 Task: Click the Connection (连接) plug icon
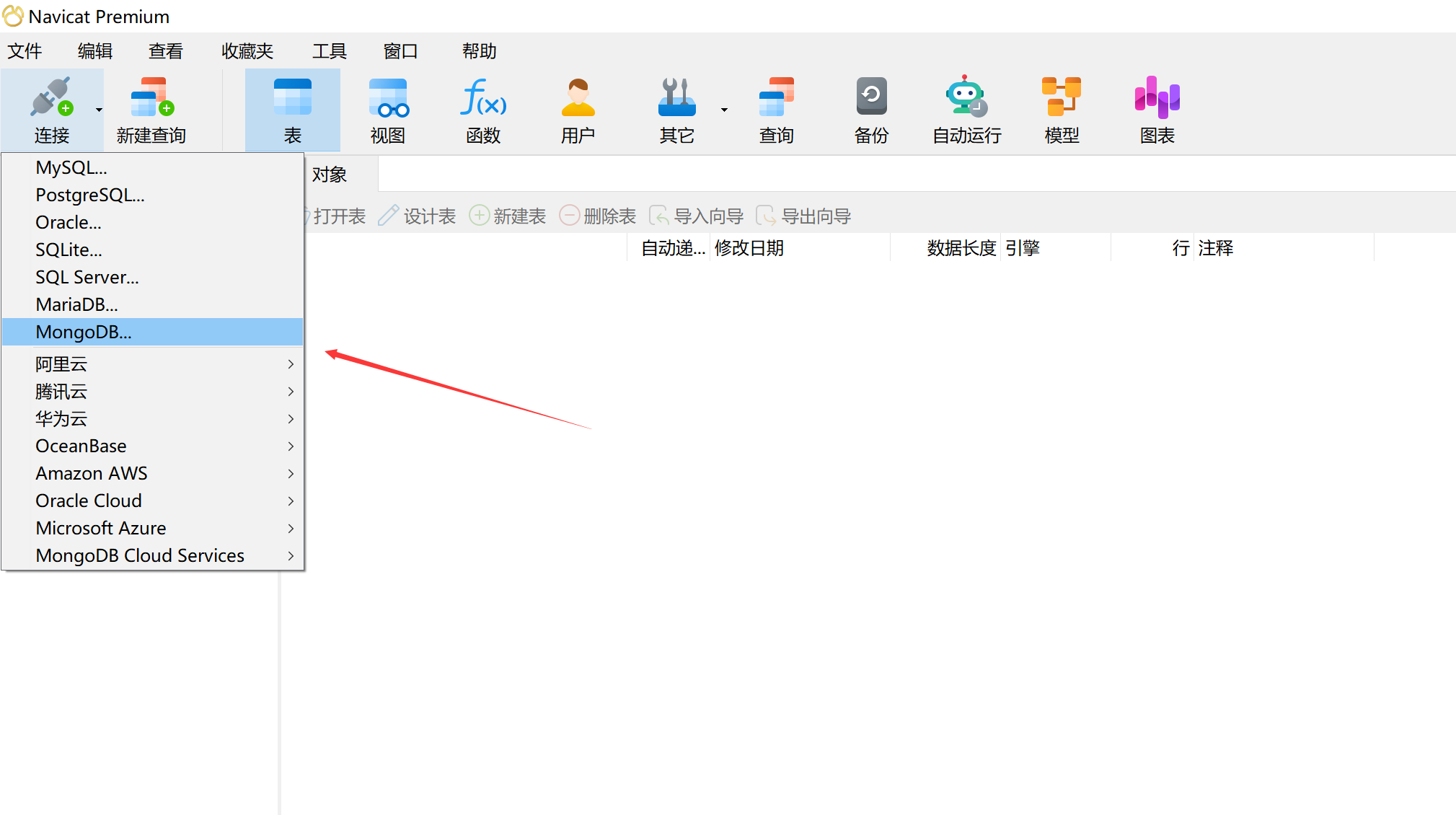pyautogui.click(x=51, y=97)
